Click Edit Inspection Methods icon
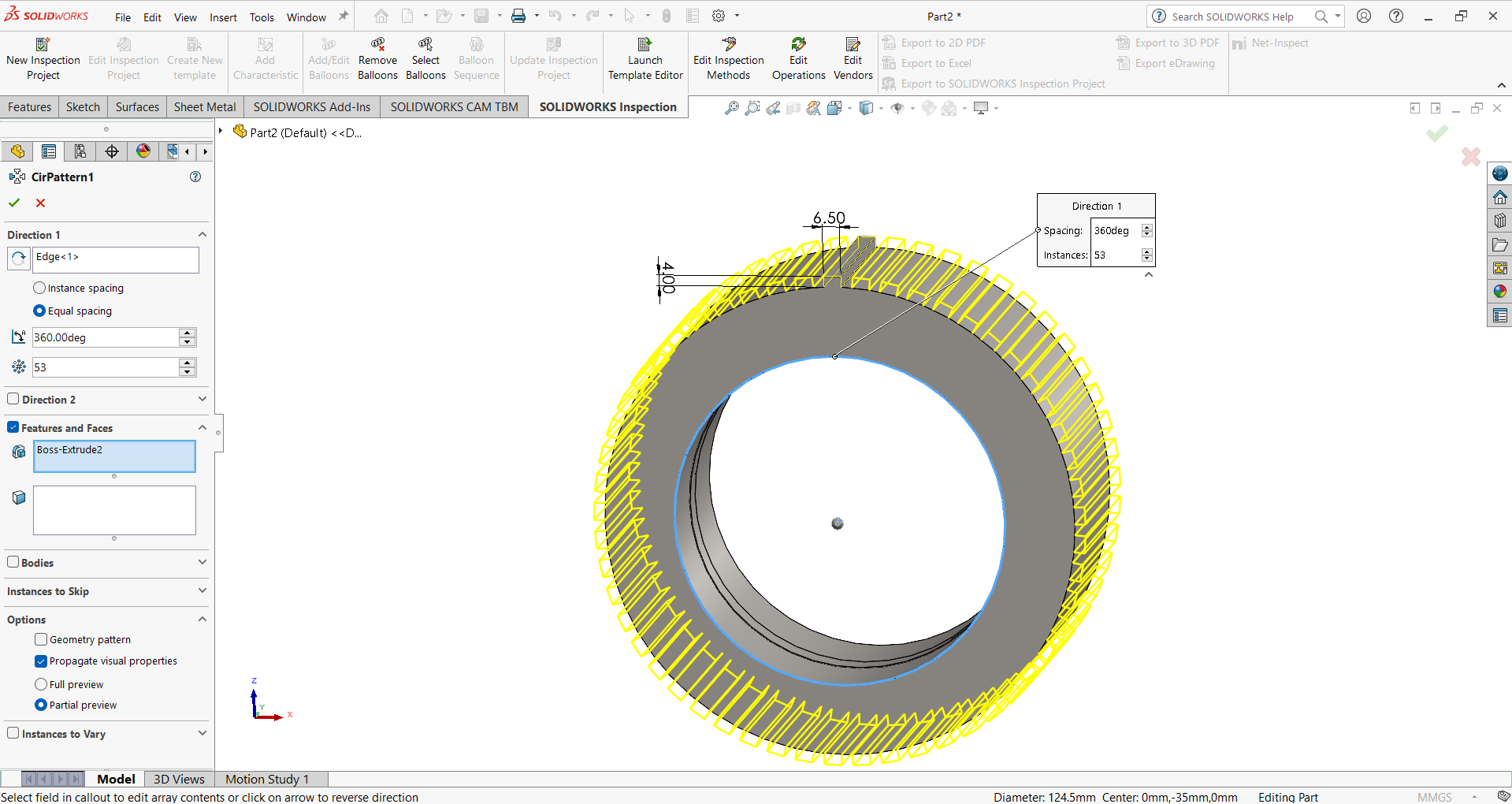Screen dimensions: 1512x804 point(728,45)
